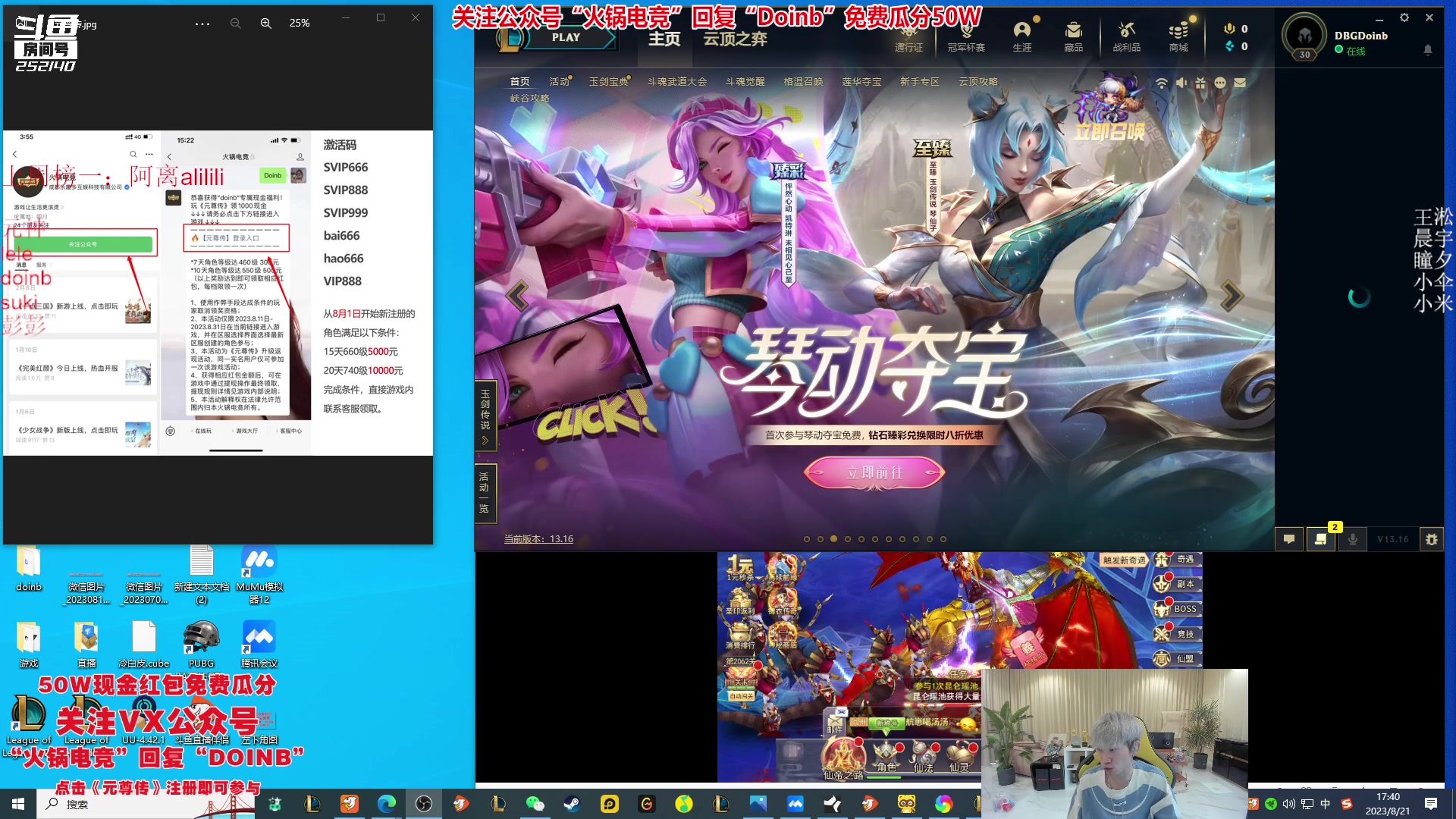Go to previous banner with left arrow
Image resolution: width=1456 pixels, height=819 pixels.
click(517, 296)
